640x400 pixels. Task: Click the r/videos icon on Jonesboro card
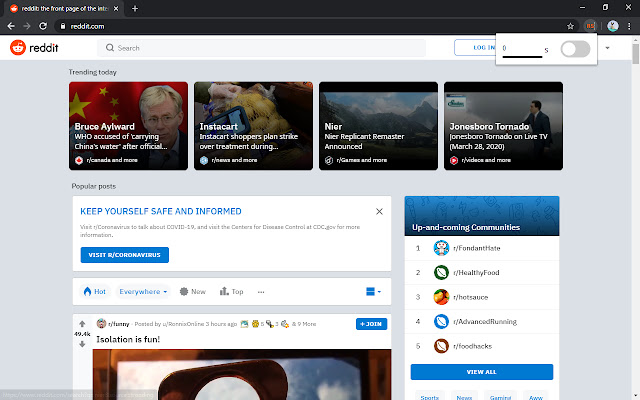pyautogui.click(x=453, y=160)
